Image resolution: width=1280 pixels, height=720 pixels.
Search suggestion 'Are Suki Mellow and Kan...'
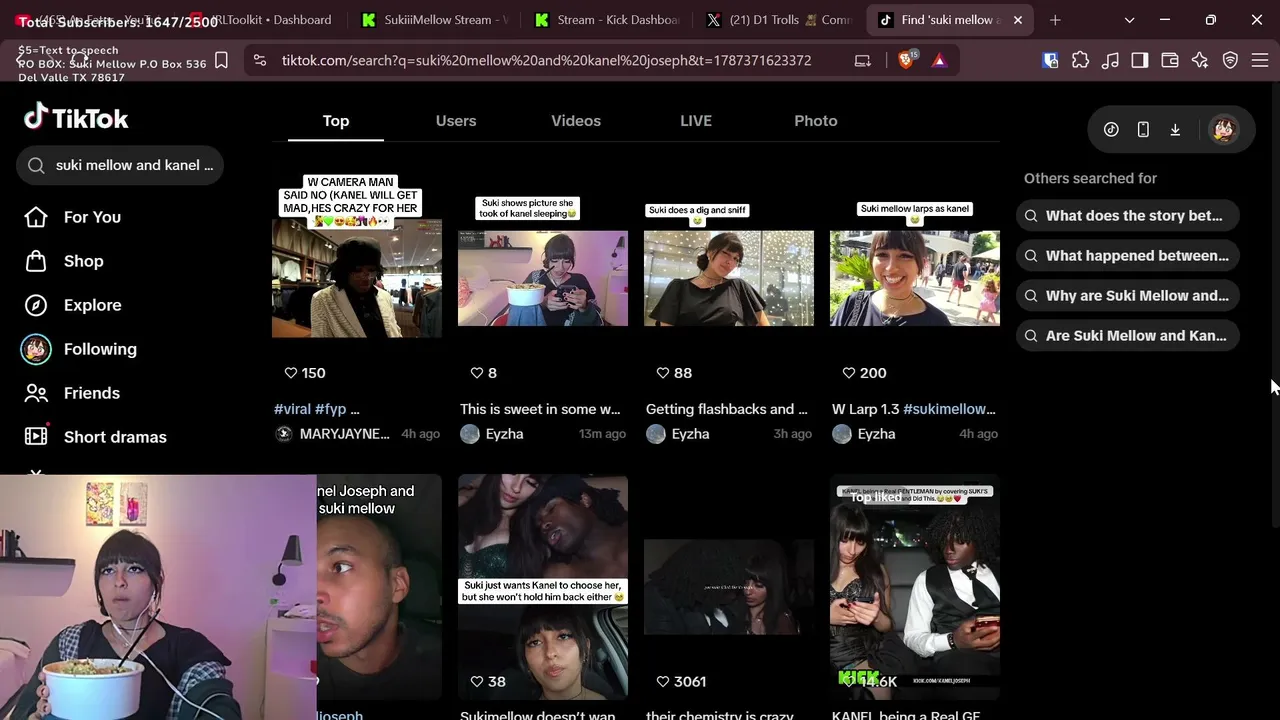click(1128, 336)
